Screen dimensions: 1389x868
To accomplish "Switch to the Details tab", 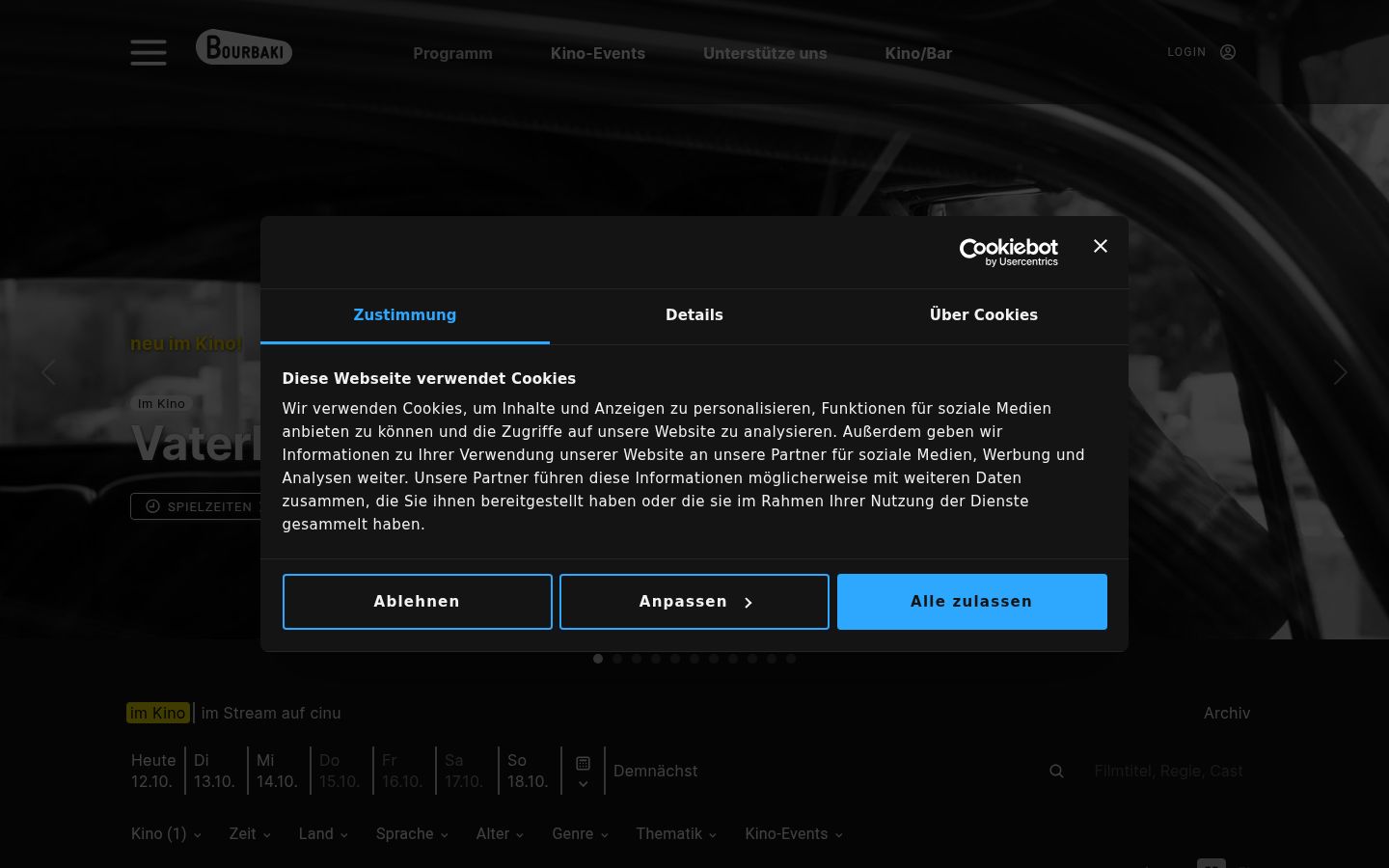I will tap(694, 315).
